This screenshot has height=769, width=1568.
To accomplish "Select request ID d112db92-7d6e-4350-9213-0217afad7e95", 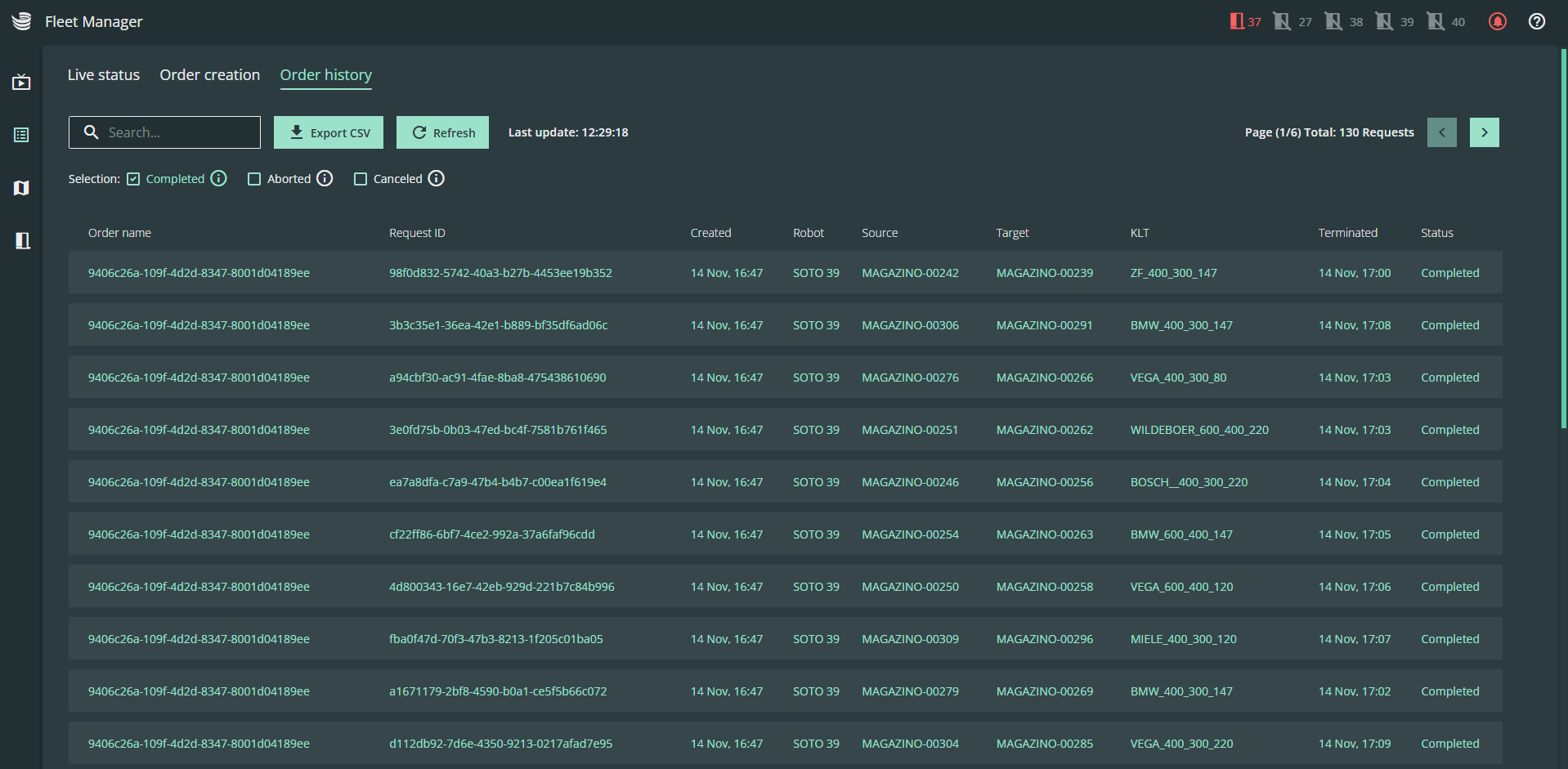I will [x=500, y=744].
